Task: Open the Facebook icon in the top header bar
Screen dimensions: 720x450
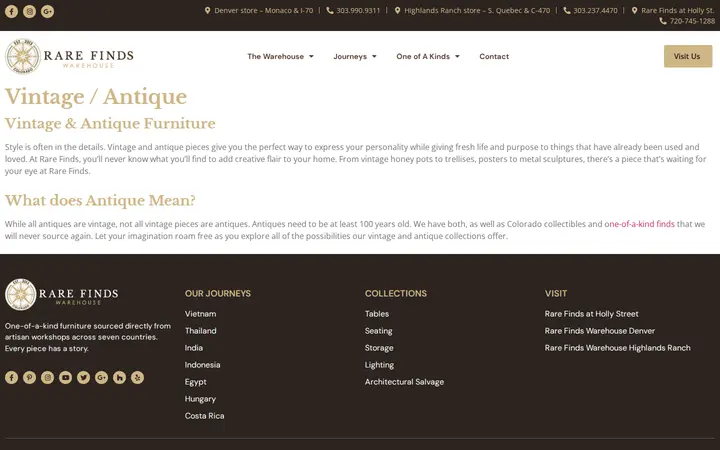Action: point(11,11)
